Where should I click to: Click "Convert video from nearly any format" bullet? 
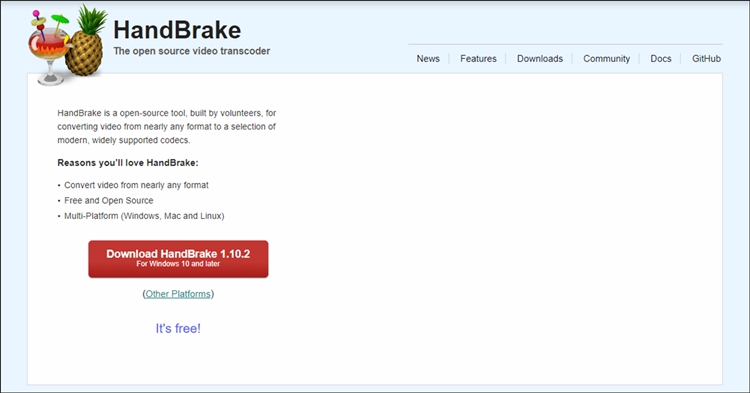pyautogui.click(x=136, y=185)
